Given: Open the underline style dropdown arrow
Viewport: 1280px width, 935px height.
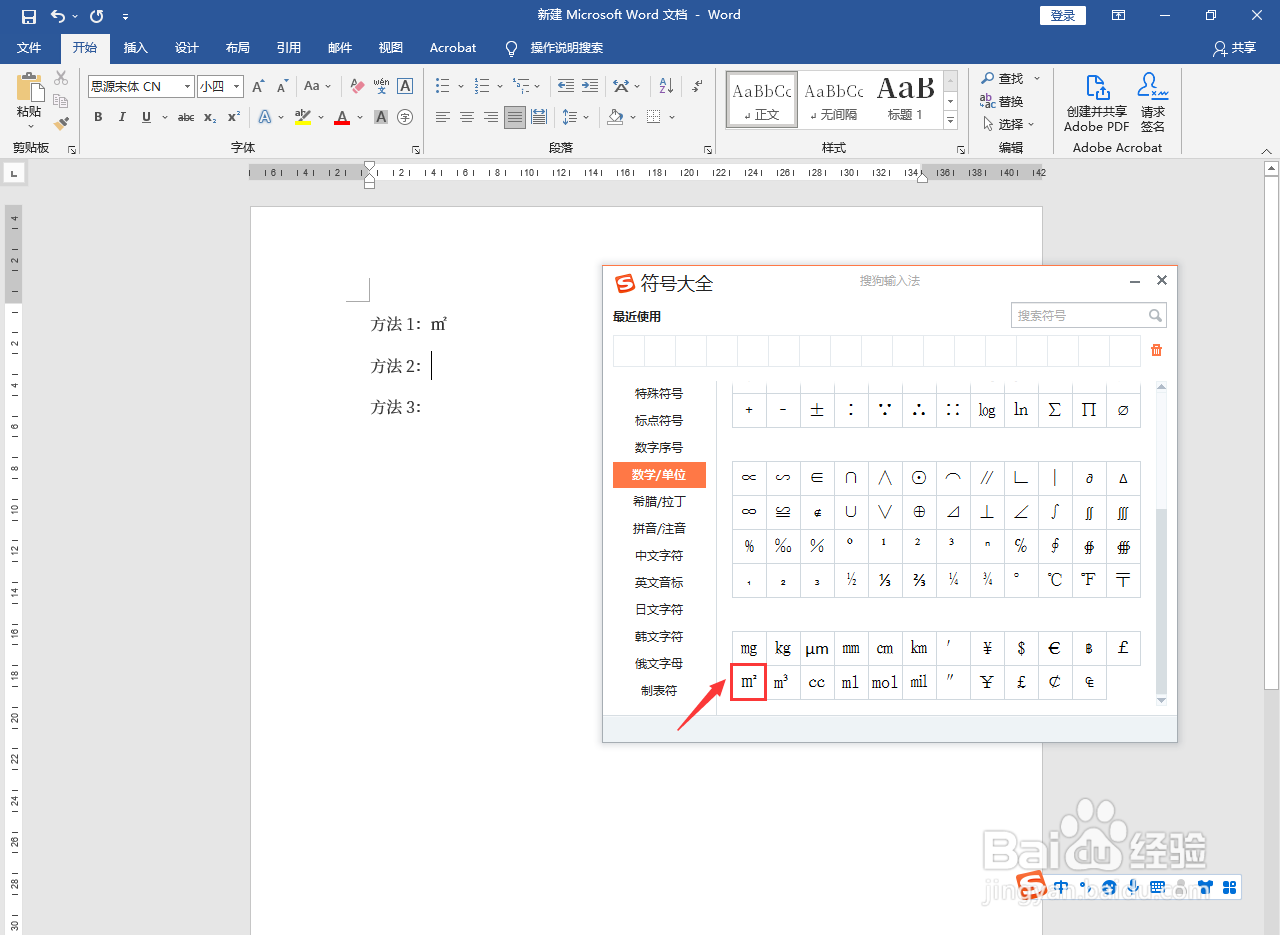Looking at the screenshot, I should tap(164, 117).
